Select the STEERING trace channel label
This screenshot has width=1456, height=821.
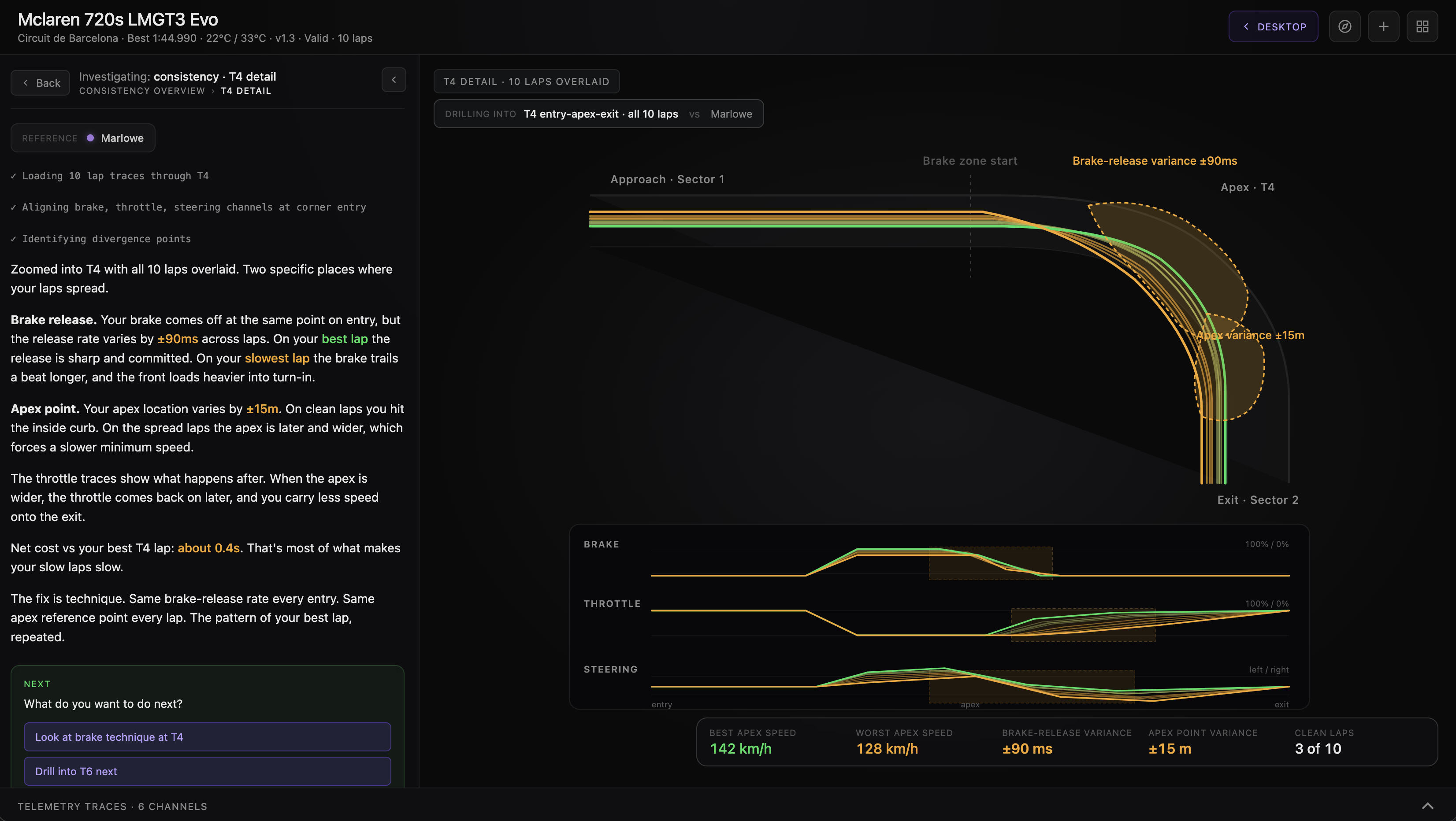pos(610,669)
